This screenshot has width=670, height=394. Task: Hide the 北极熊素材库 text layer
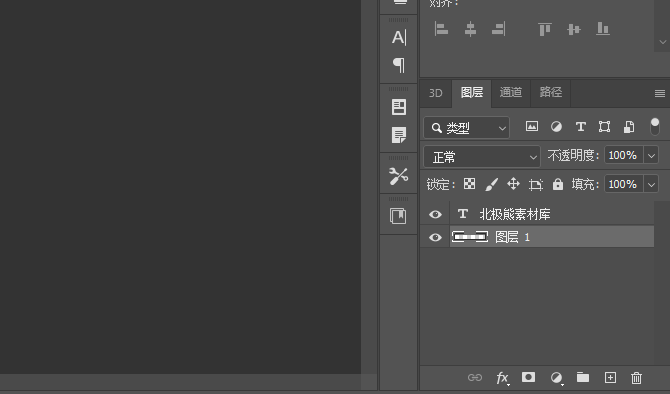[435, 214]
